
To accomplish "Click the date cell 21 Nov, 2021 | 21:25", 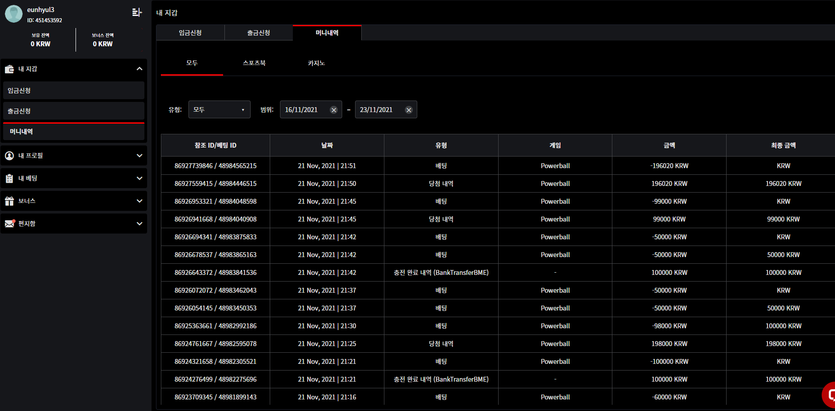I will [x=327, y=344].
